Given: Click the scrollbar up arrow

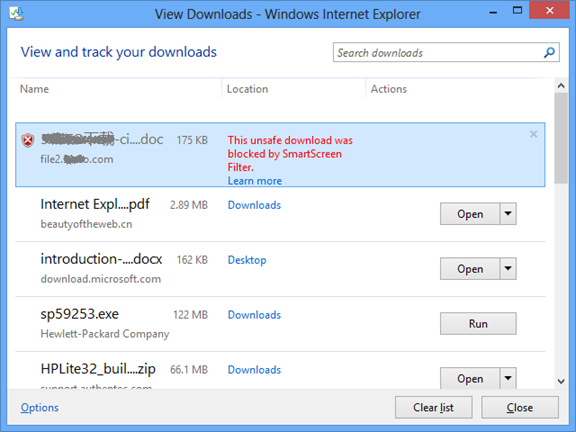Looking at the screenshot, I should pyautogui.click(x=561, y=86).
